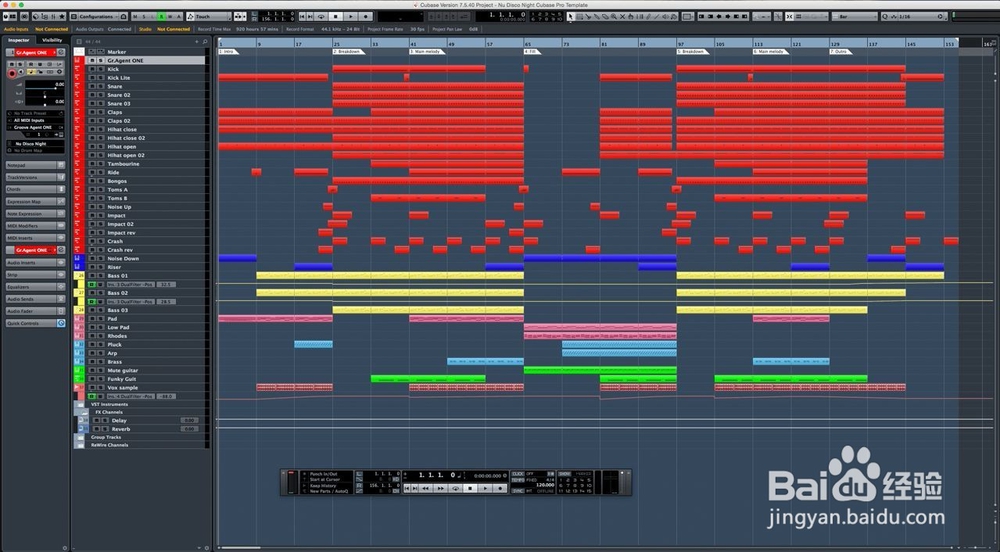1000x552 pixels.
Task: Click the Record Enable button in Inspector
Action: (11, 73)
